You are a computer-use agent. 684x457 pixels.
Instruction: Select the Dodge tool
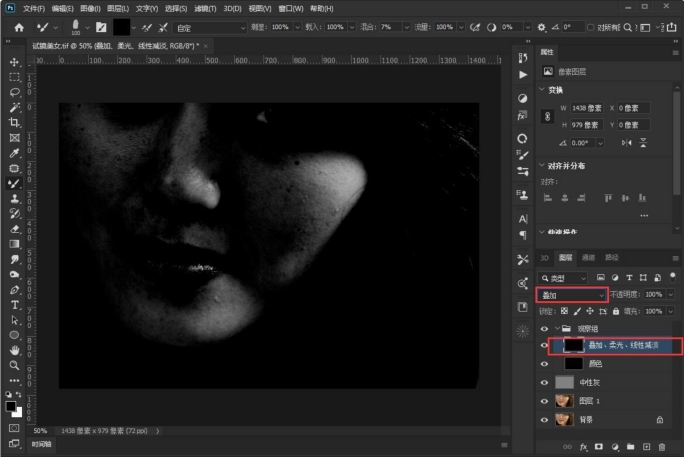point(14,275)
